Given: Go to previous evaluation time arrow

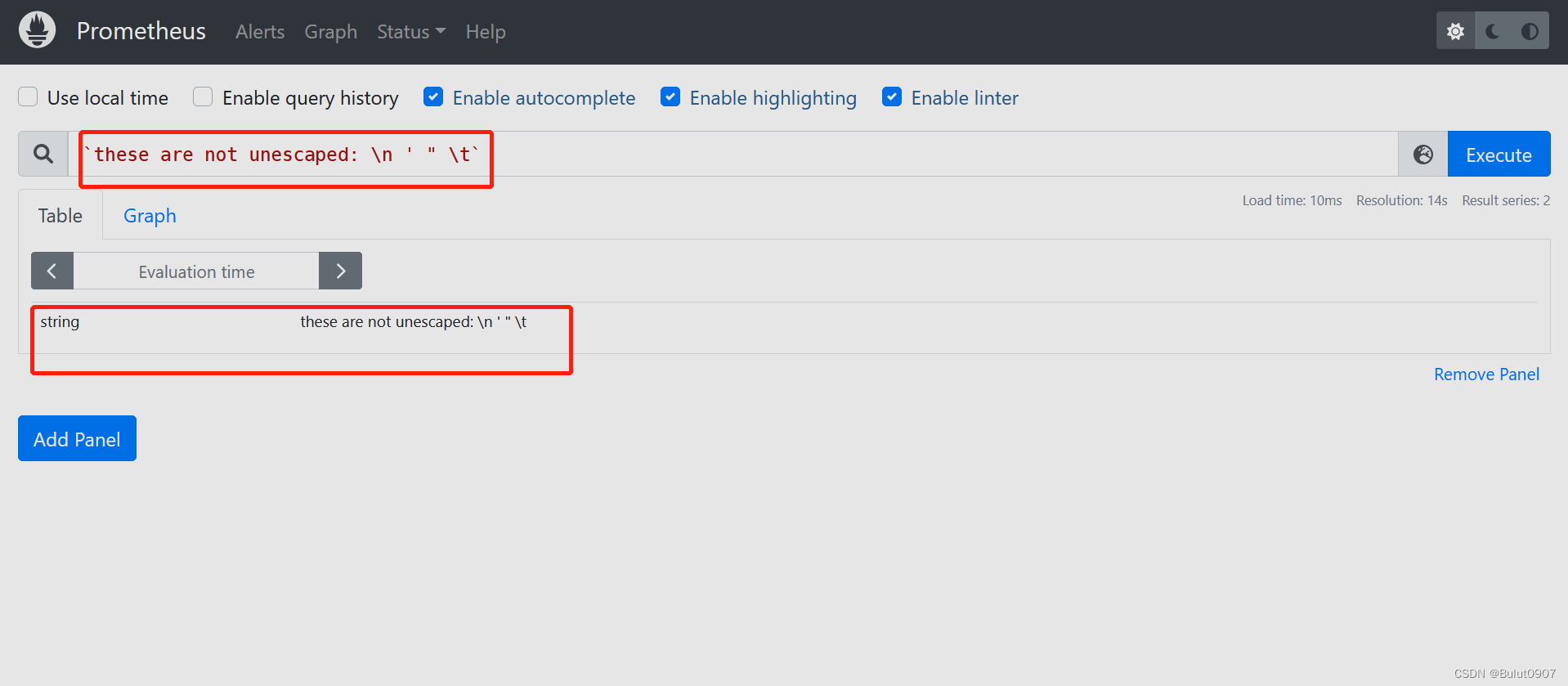Looking at the screenshot, I should pos(52,271).
